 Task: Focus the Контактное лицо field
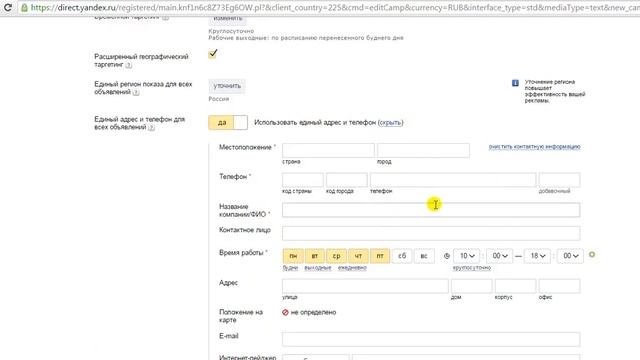pos(431,233)
